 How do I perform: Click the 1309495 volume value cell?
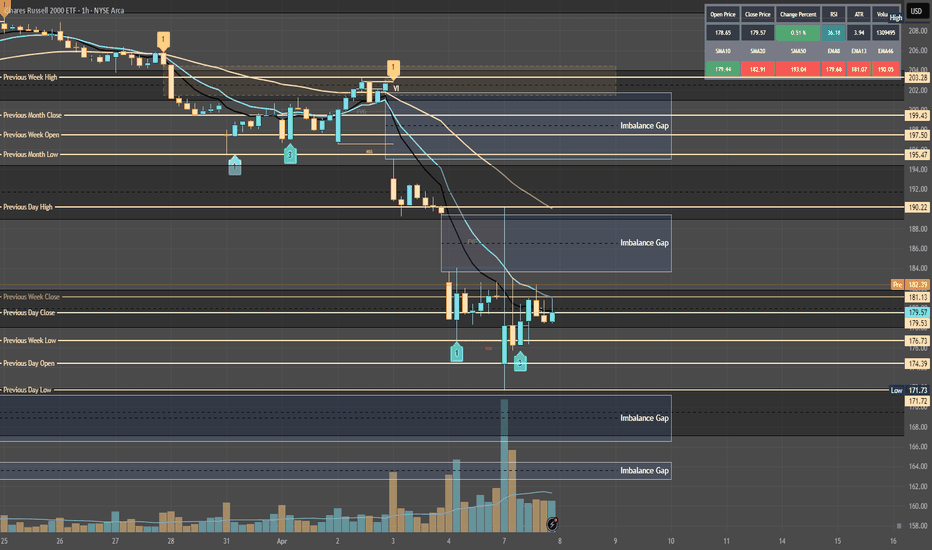(886, 33)
